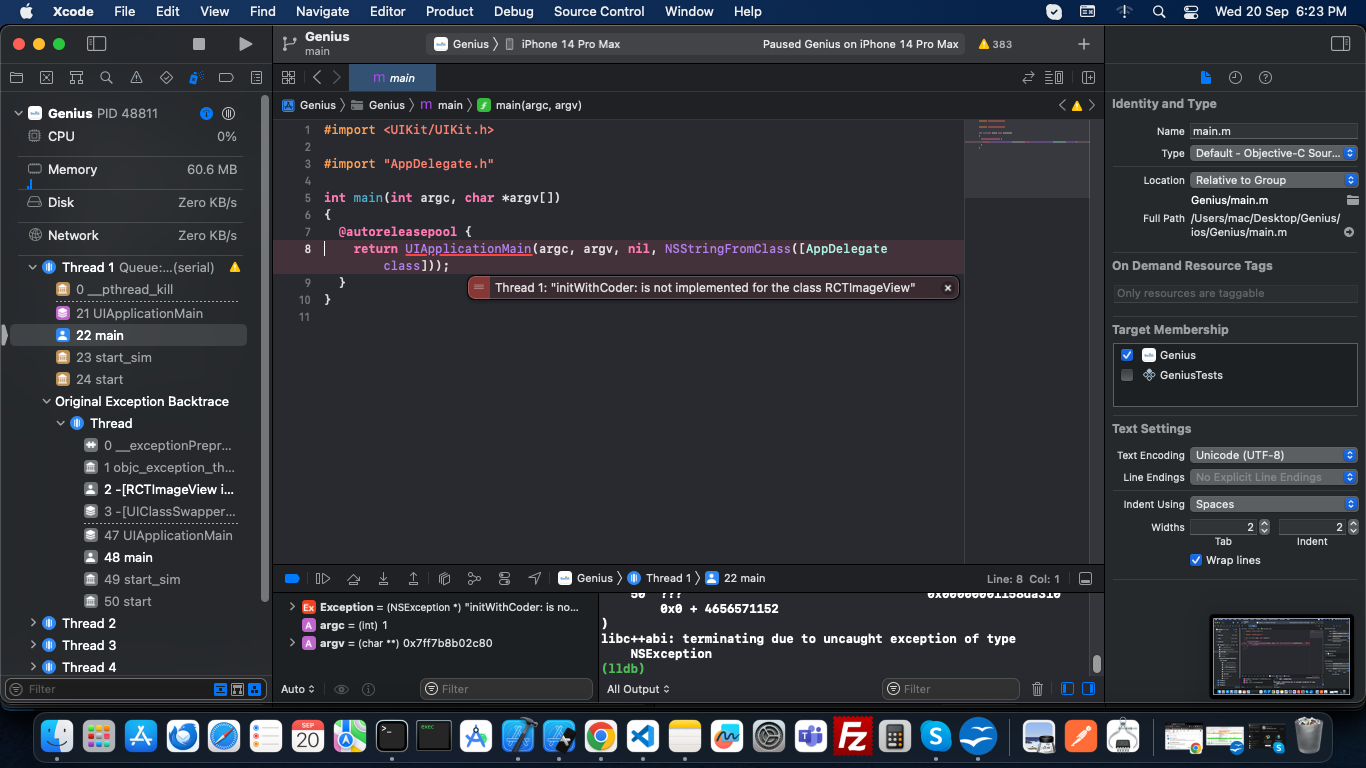Expand Thread 2 in the debug navigator
The height and width of the screenshot is (768, 1366).
tap(32, 623)
